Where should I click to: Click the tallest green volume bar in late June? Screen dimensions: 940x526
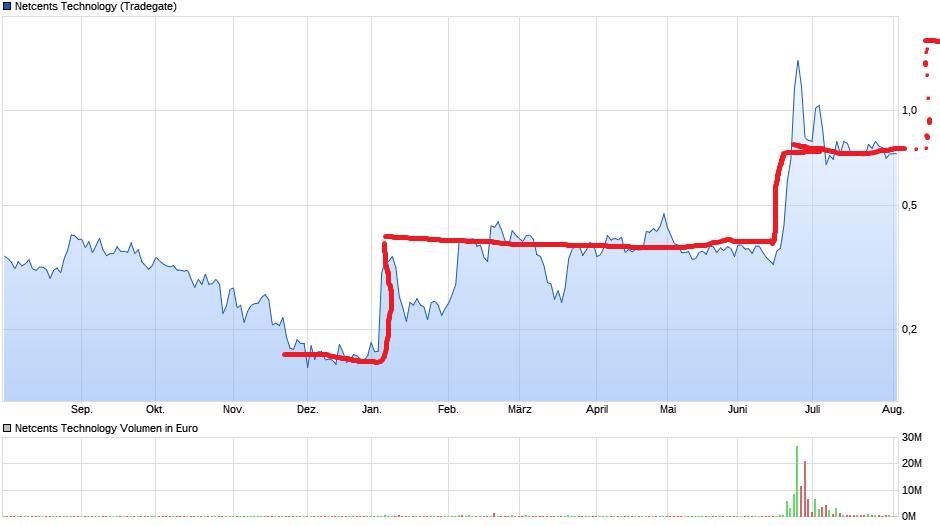(797, 482)
